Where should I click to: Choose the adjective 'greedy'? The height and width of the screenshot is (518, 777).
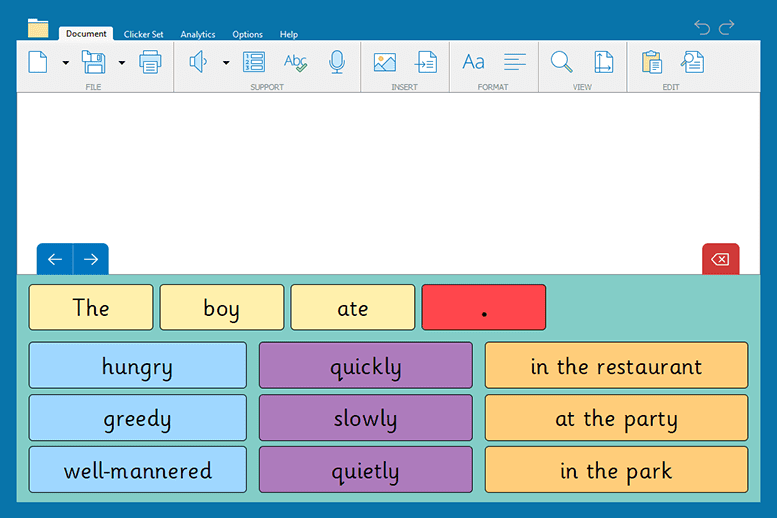point(137,417)
